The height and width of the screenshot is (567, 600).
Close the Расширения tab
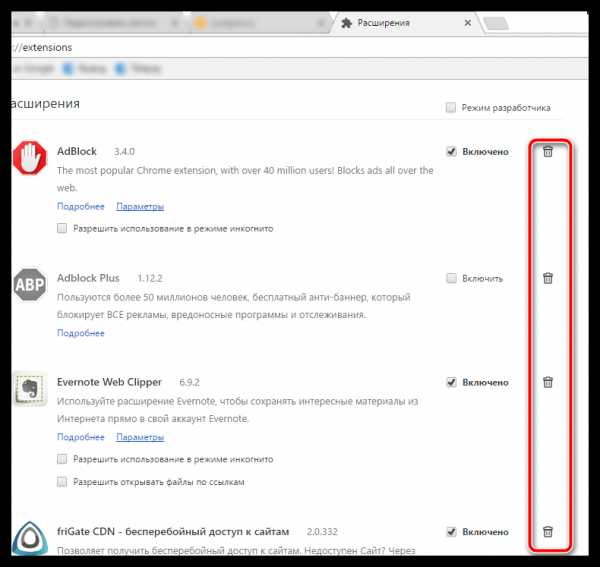coord(468,23)
